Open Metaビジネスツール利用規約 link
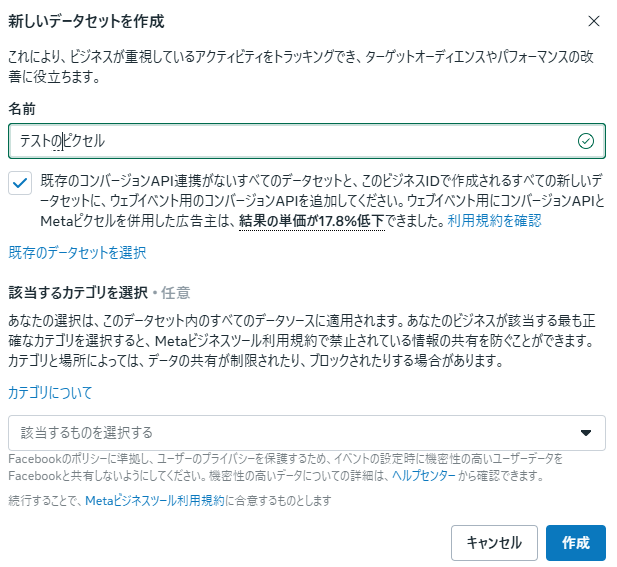The width and height of the screenshot is (617, 567). 155,501
